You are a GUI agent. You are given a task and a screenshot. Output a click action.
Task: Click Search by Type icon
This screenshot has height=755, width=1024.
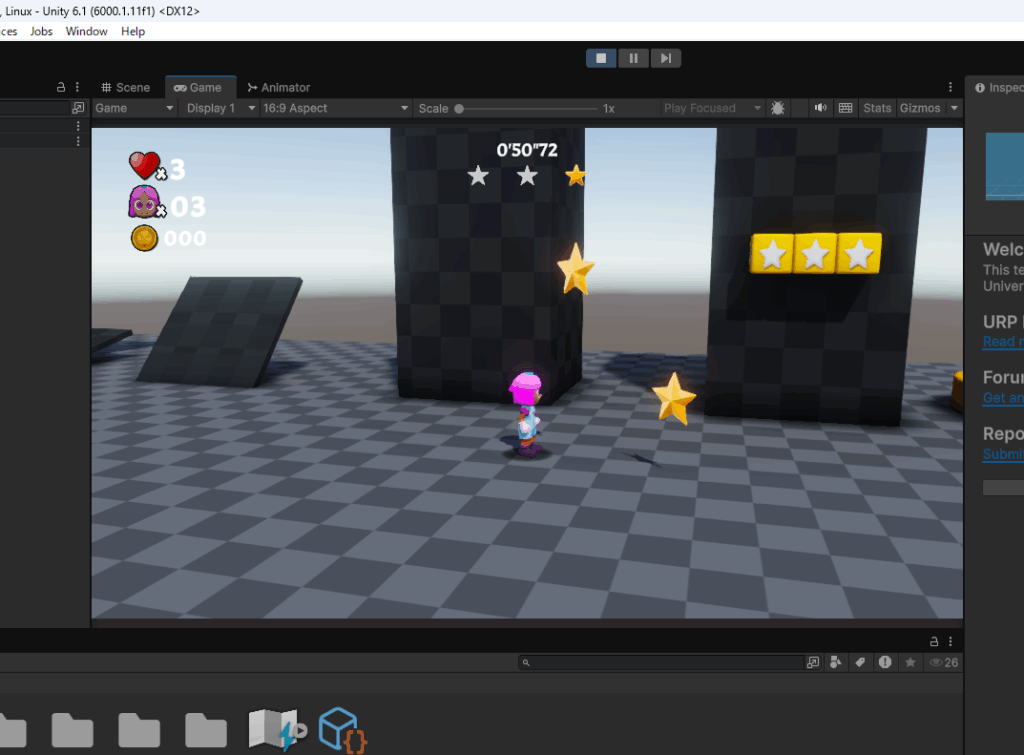(x=835, y=662)
